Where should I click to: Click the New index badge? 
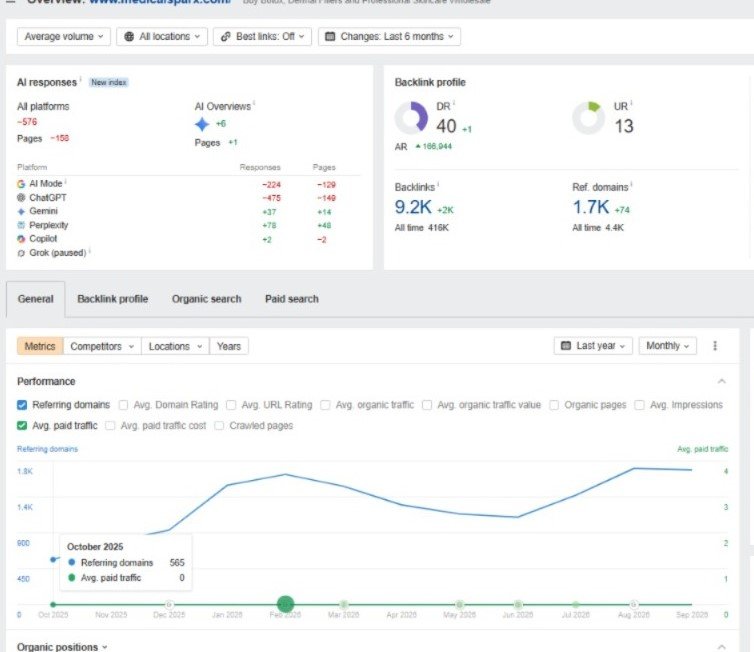109,82
